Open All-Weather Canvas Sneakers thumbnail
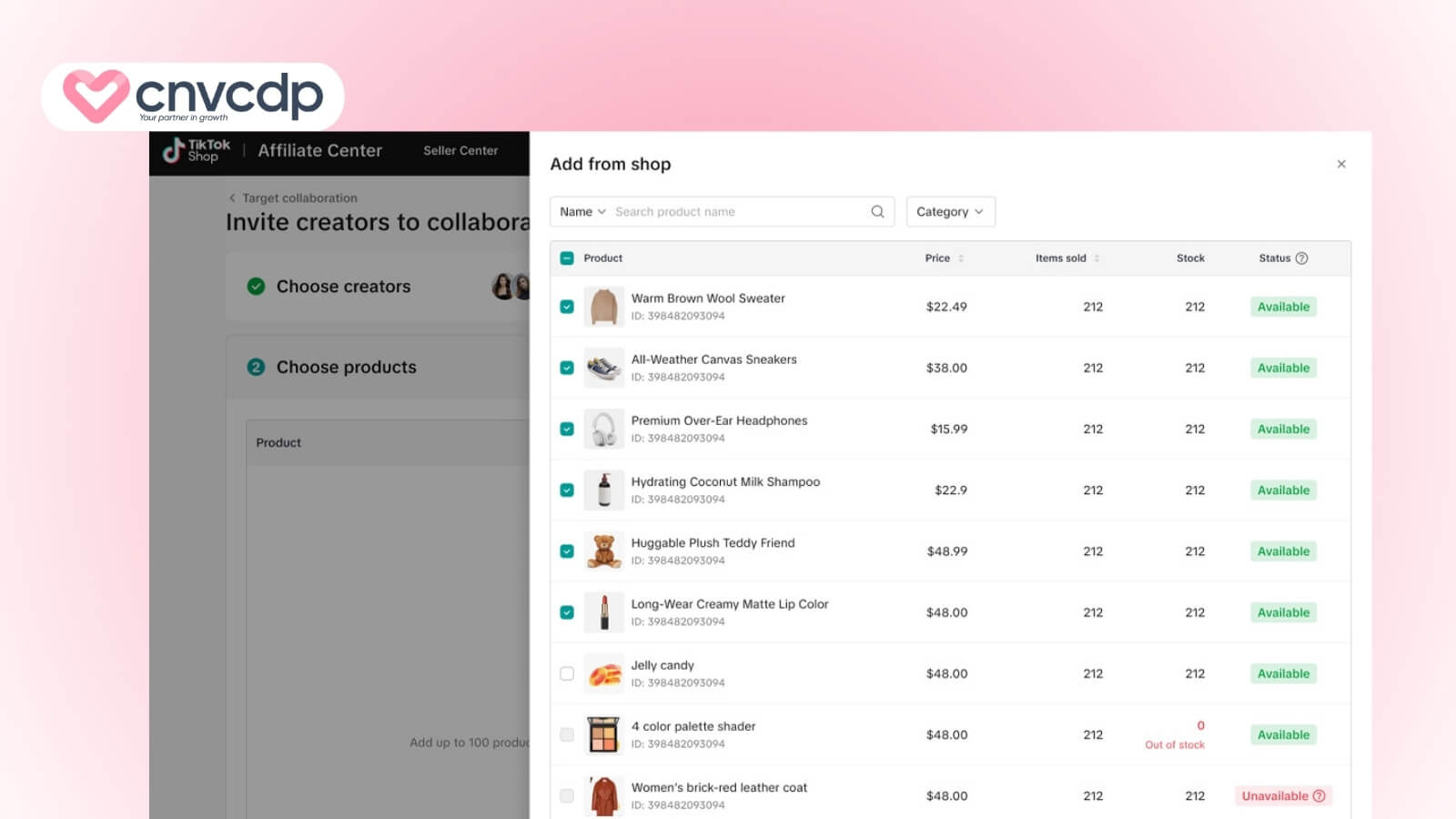 point(603,368)
